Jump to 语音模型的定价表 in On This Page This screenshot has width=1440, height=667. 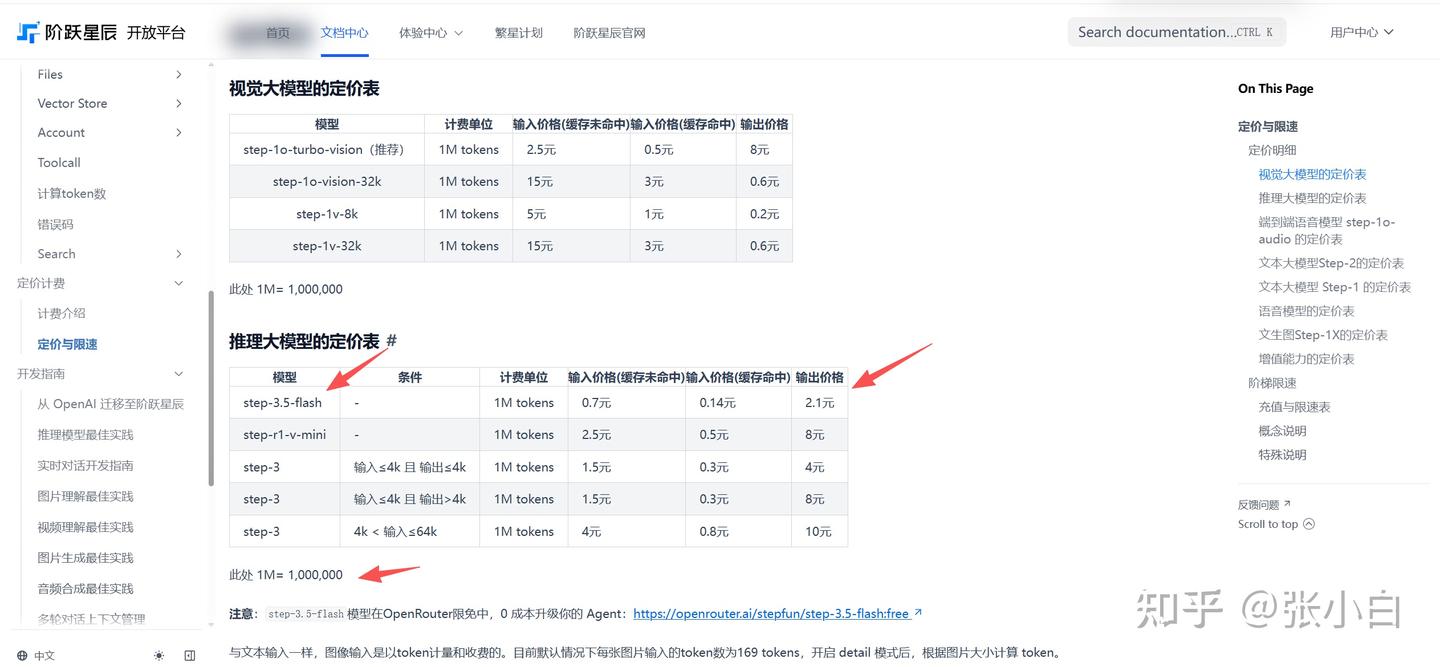click(x=1306, y=311)
